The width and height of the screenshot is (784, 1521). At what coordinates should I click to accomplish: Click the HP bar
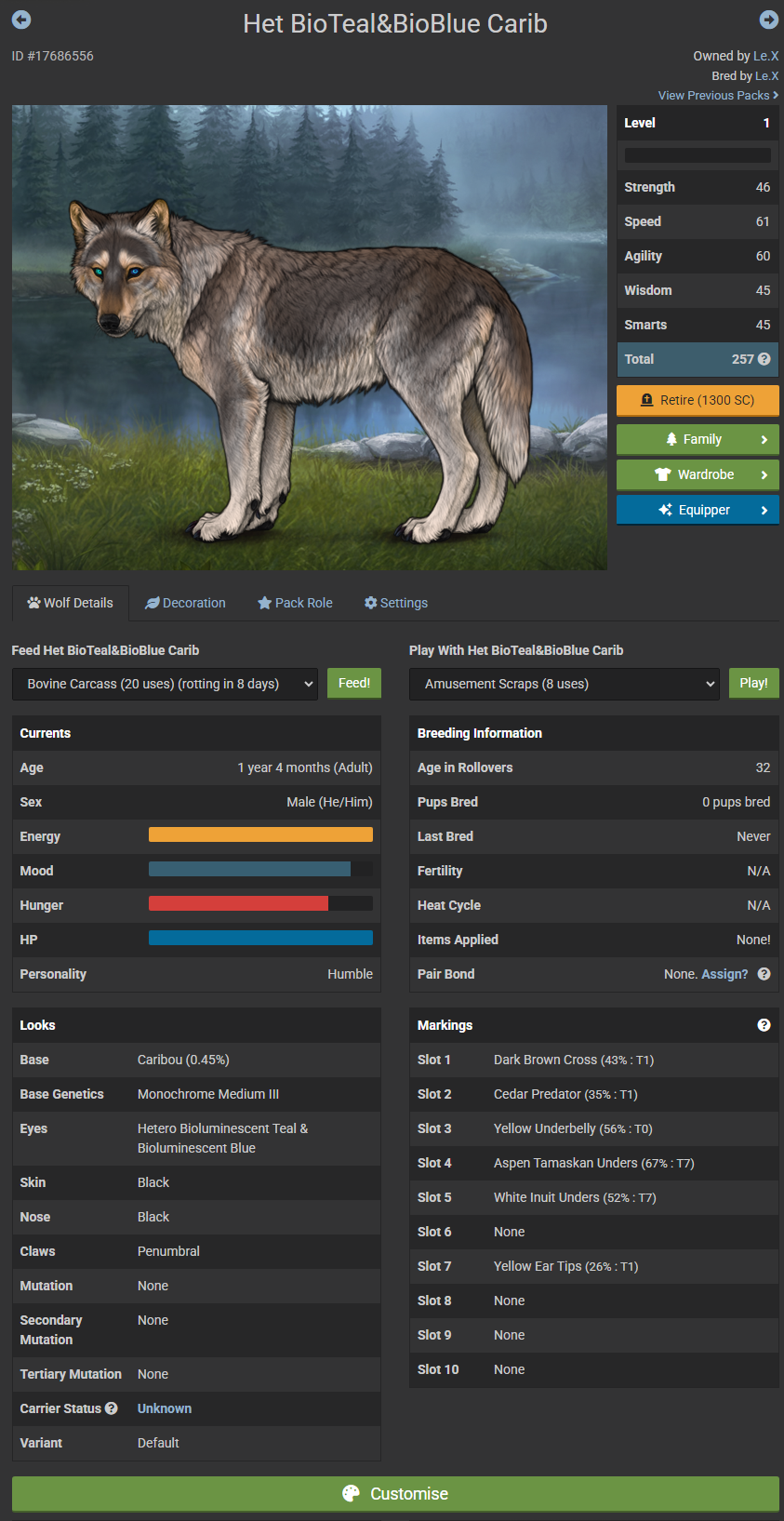click(x=260, y=939)
